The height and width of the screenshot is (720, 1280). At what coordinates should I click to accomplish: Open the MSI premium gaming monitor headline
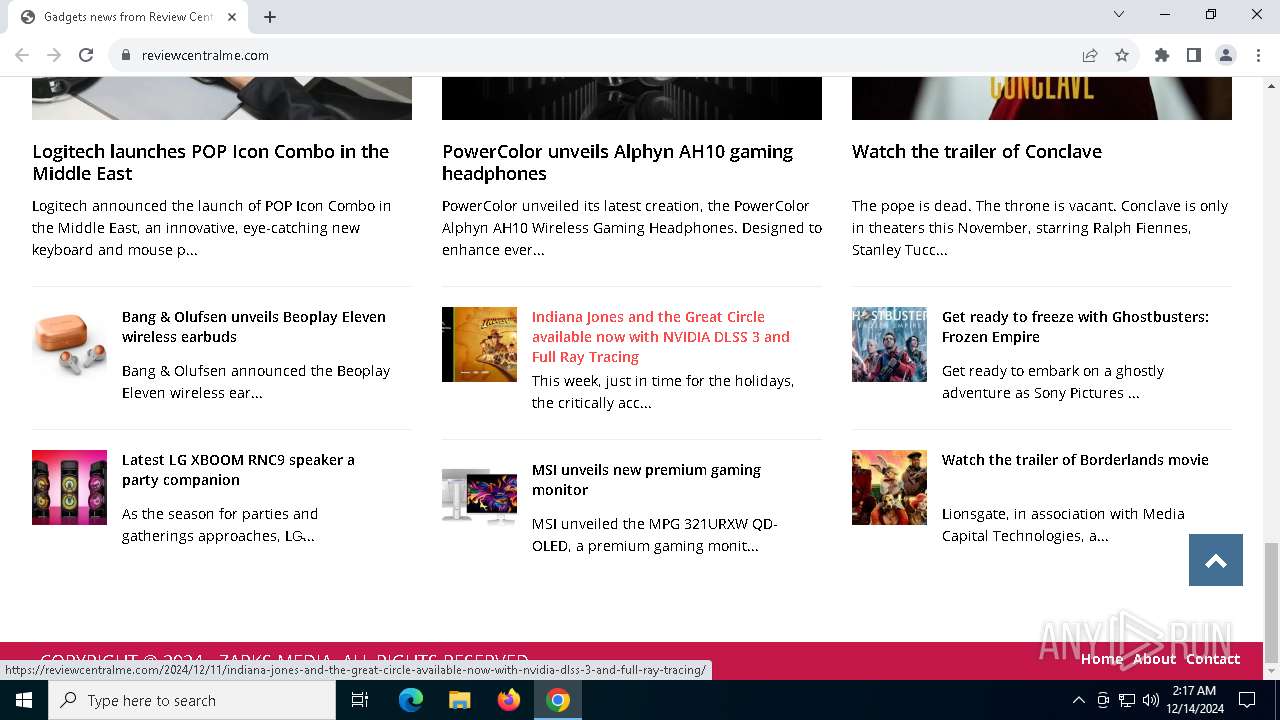coord(646,479)
